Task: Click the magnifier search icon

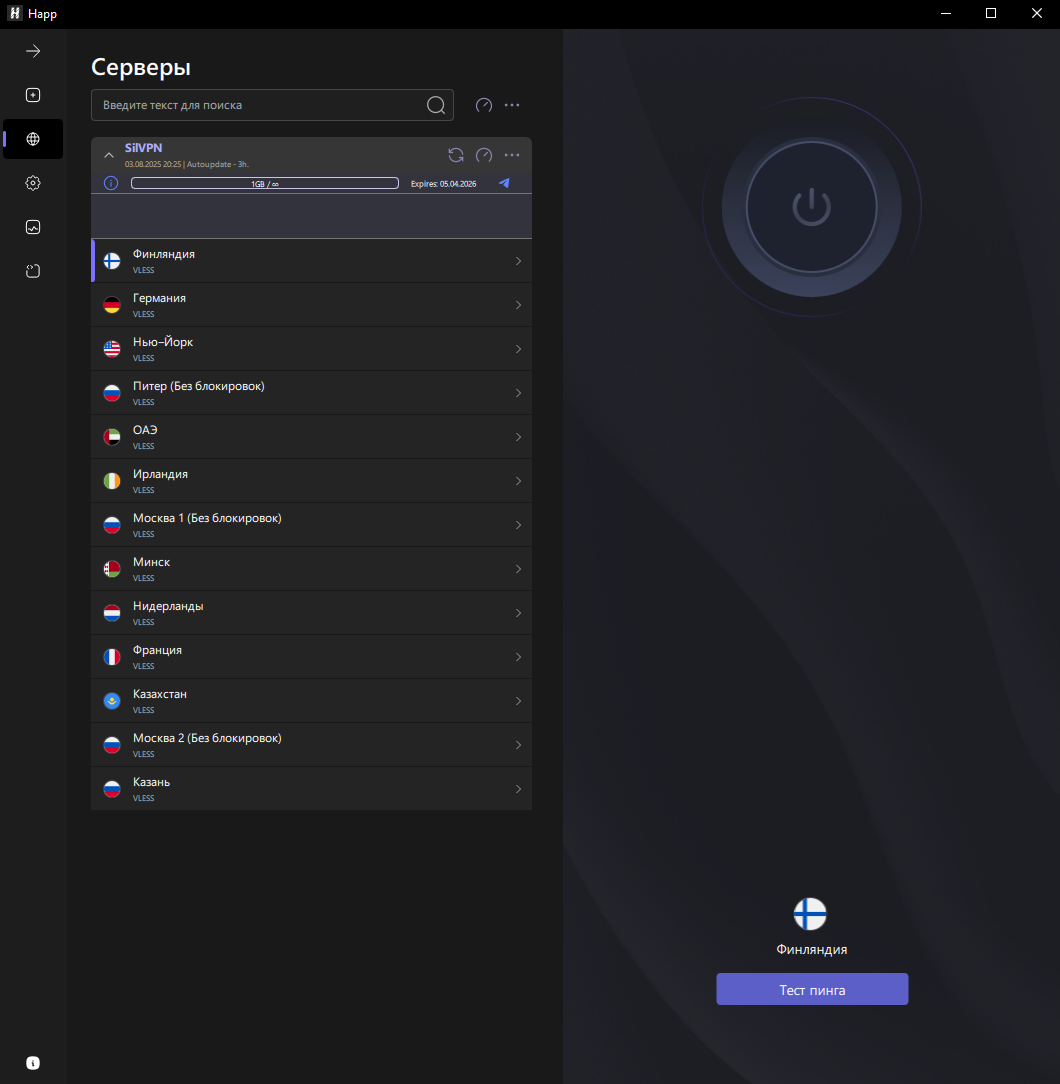Action: click(x=436, y=105)
